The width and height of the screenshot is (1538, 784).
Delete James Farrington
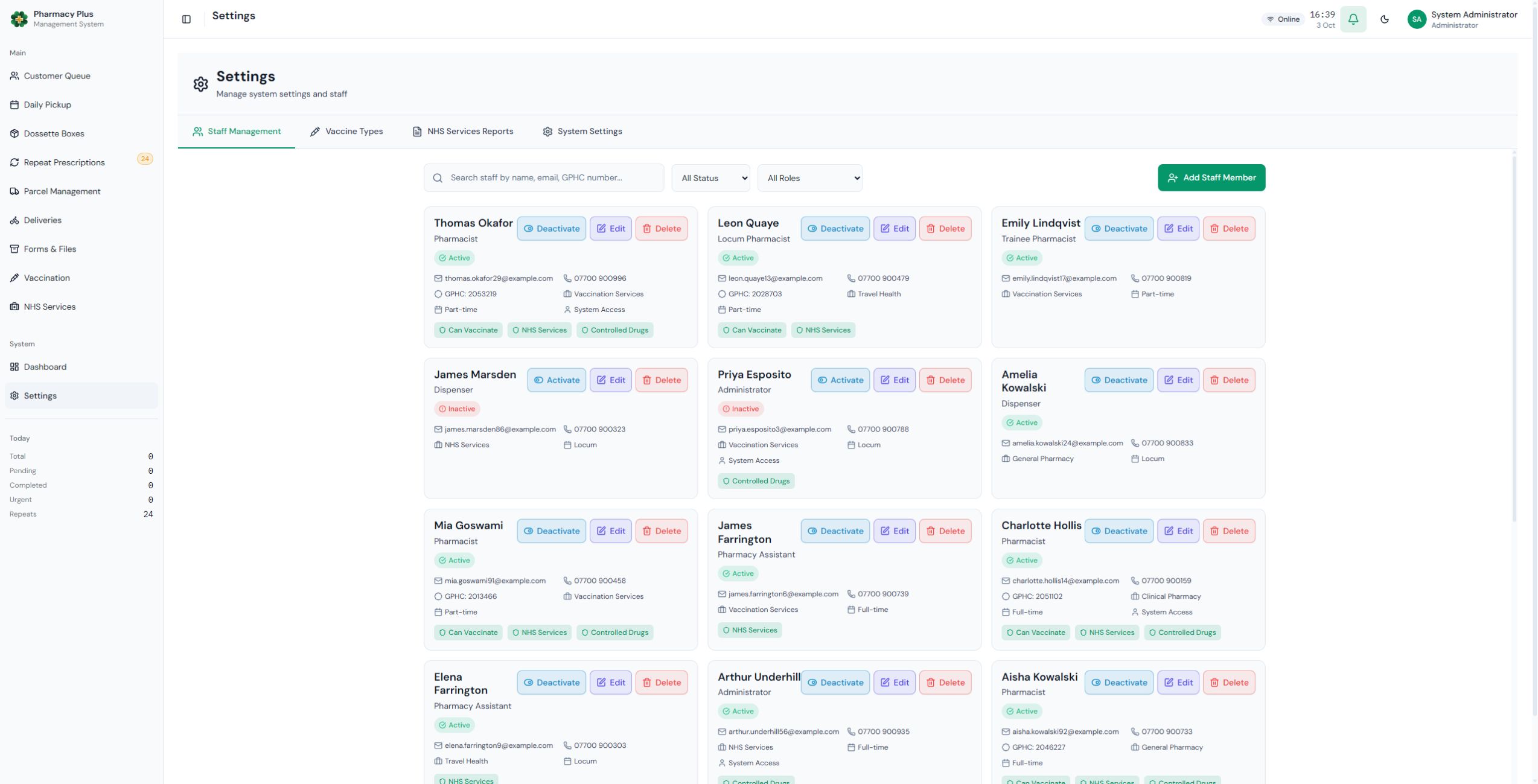point(945,531)
